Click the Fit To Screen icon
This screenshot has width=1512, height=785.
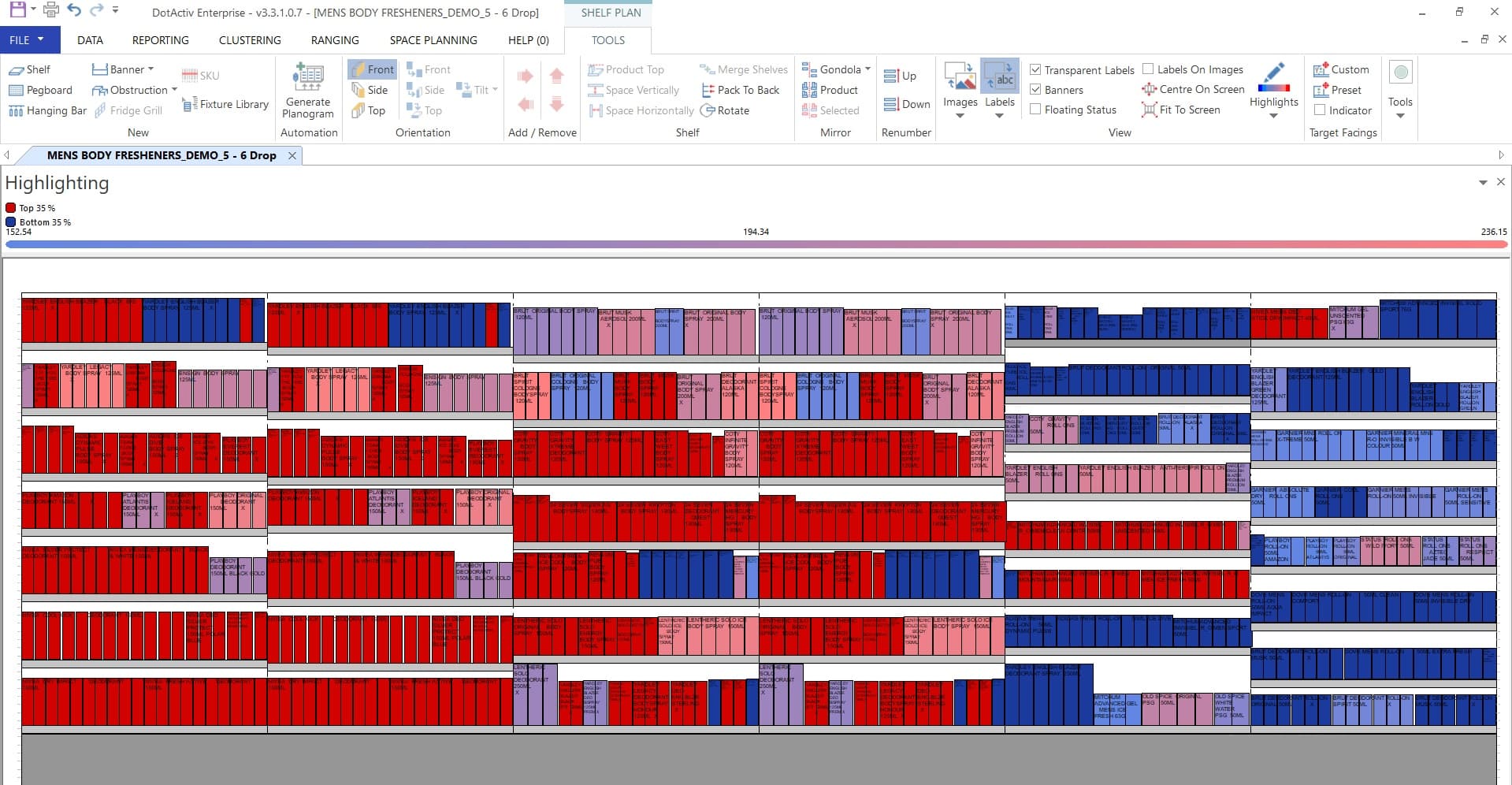[1150, 110]
